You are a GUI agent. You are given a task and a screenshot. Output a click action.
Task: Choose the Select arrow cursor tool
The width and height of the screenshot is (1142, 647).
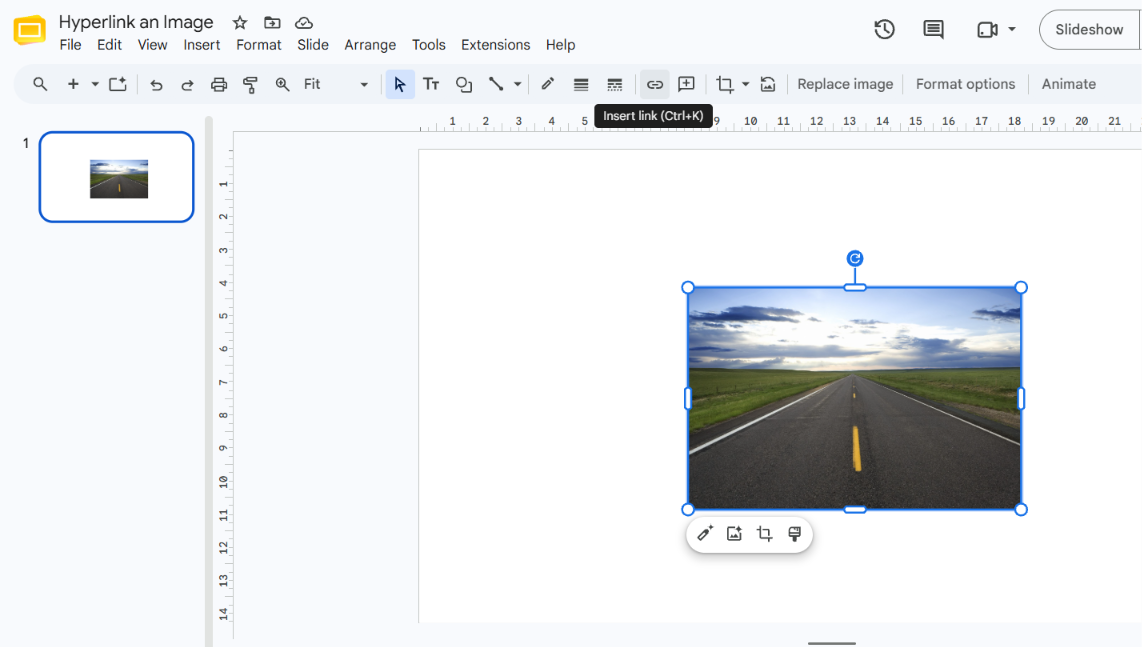click(400, 85)
